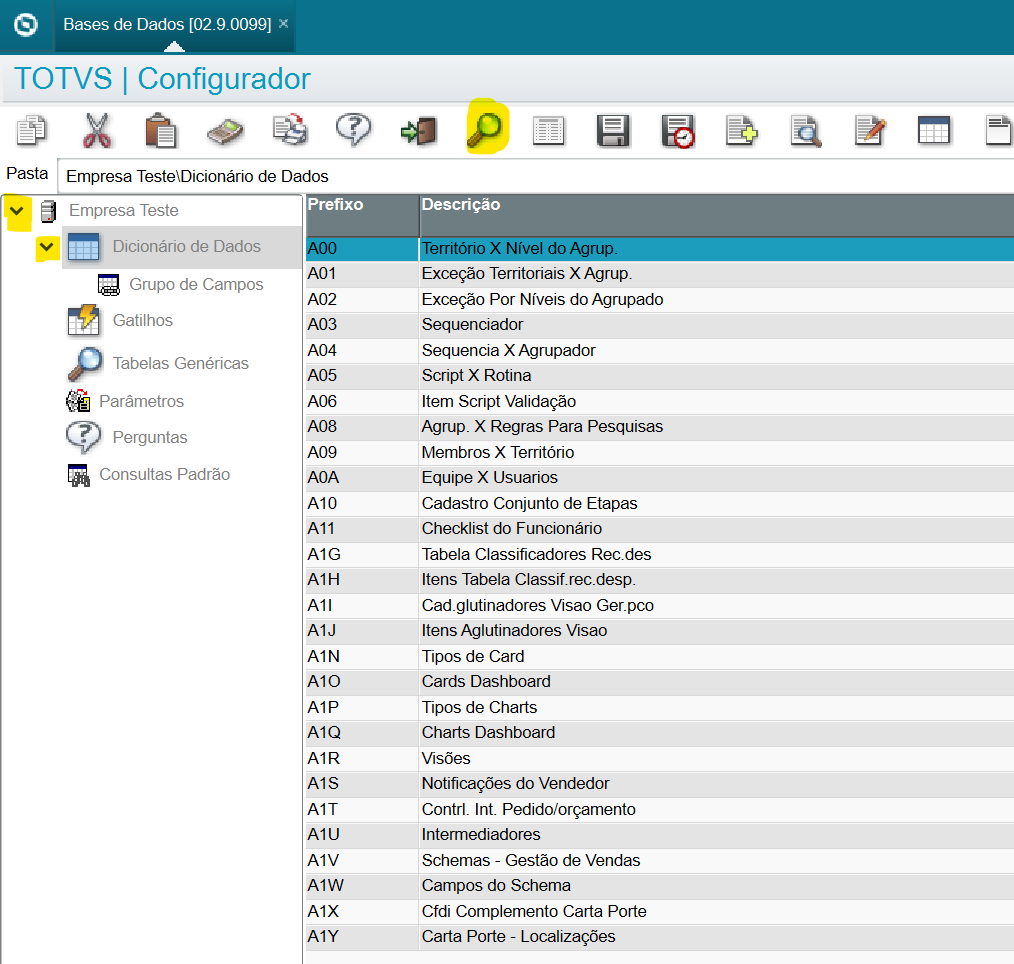Select the Cadastro Conjunto de Etapas row

click(660, 504)
